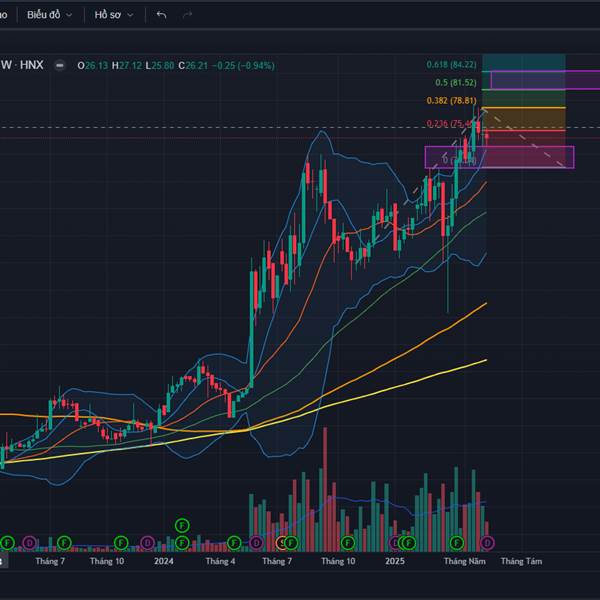Image resolution: width=600 pixels, height=600 pixels.
Task: Click the greyed redo arrow in the toolbar
Action: pos(187,15)
